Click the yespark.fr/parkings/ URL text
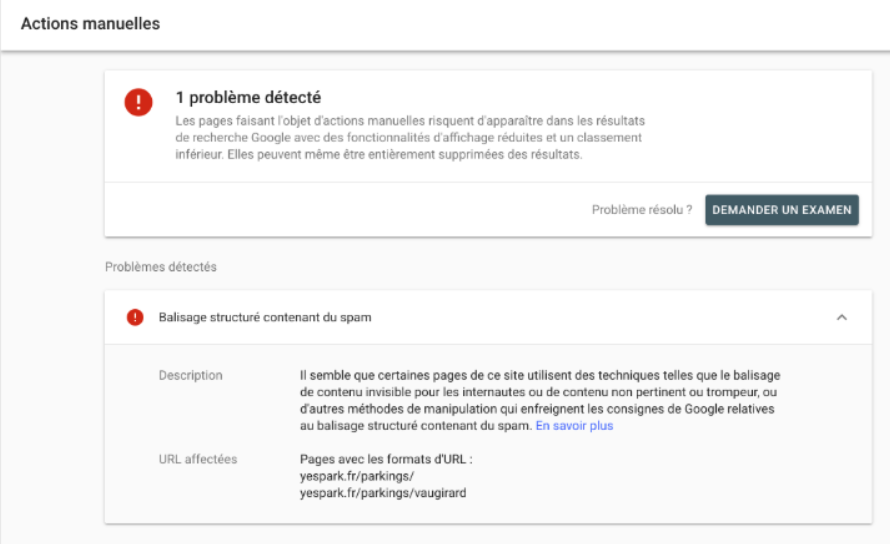The height and width of the screenshot is (544, 890). coord(357,476)
